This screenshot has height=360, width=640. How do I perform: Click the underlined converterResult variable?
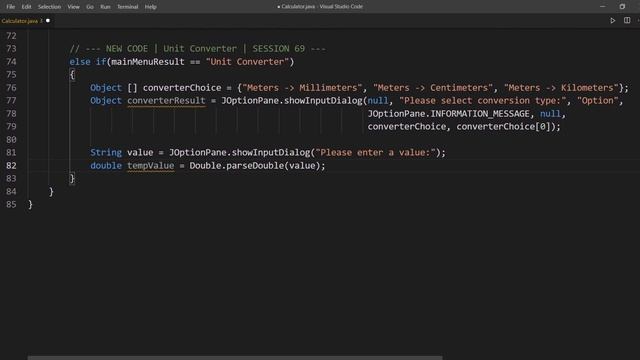(166, 101)
